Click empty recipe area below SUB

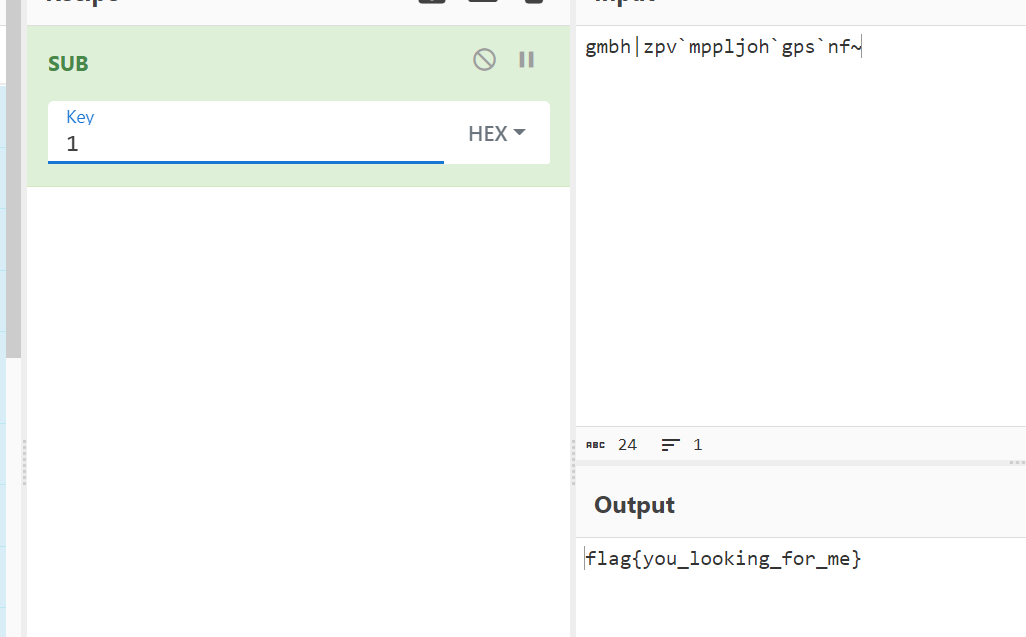[x=298, y=400]
